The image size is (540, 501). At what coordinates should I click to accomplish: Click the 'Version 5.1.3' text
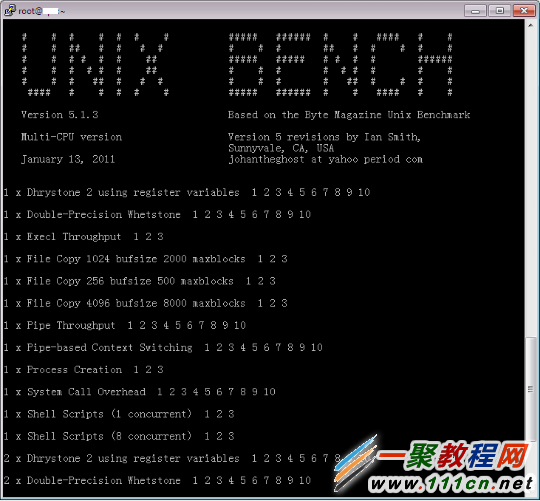[x=60, y=115]
